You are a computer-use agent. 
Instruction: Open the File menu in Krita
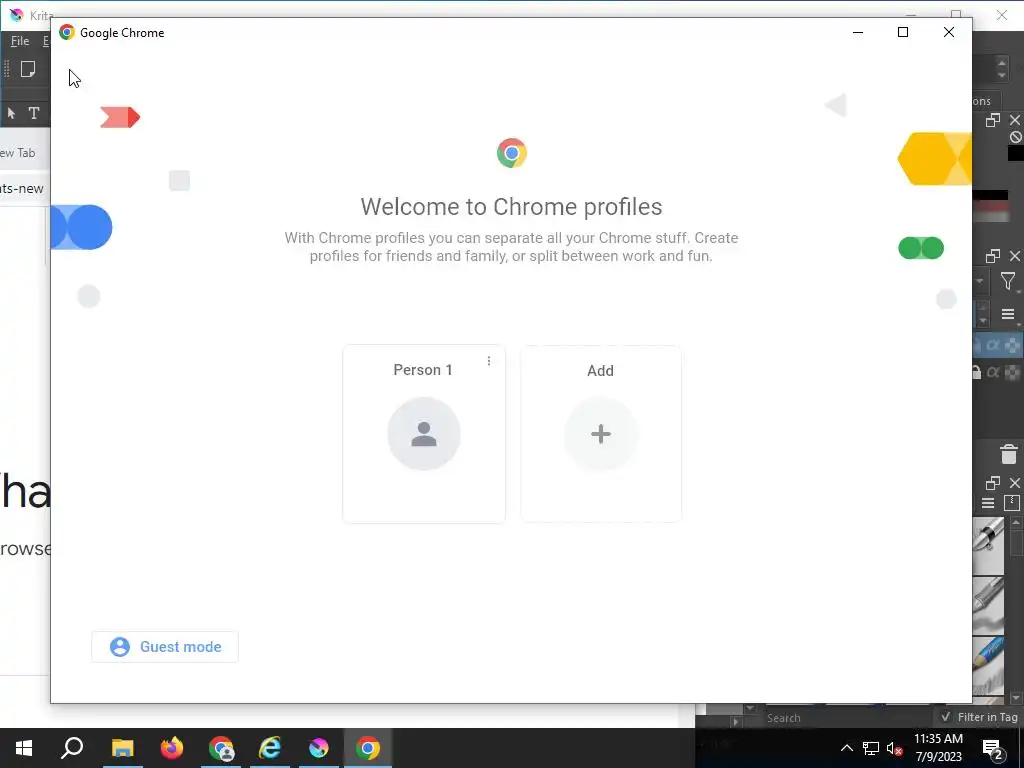click(x=20, y=41)
